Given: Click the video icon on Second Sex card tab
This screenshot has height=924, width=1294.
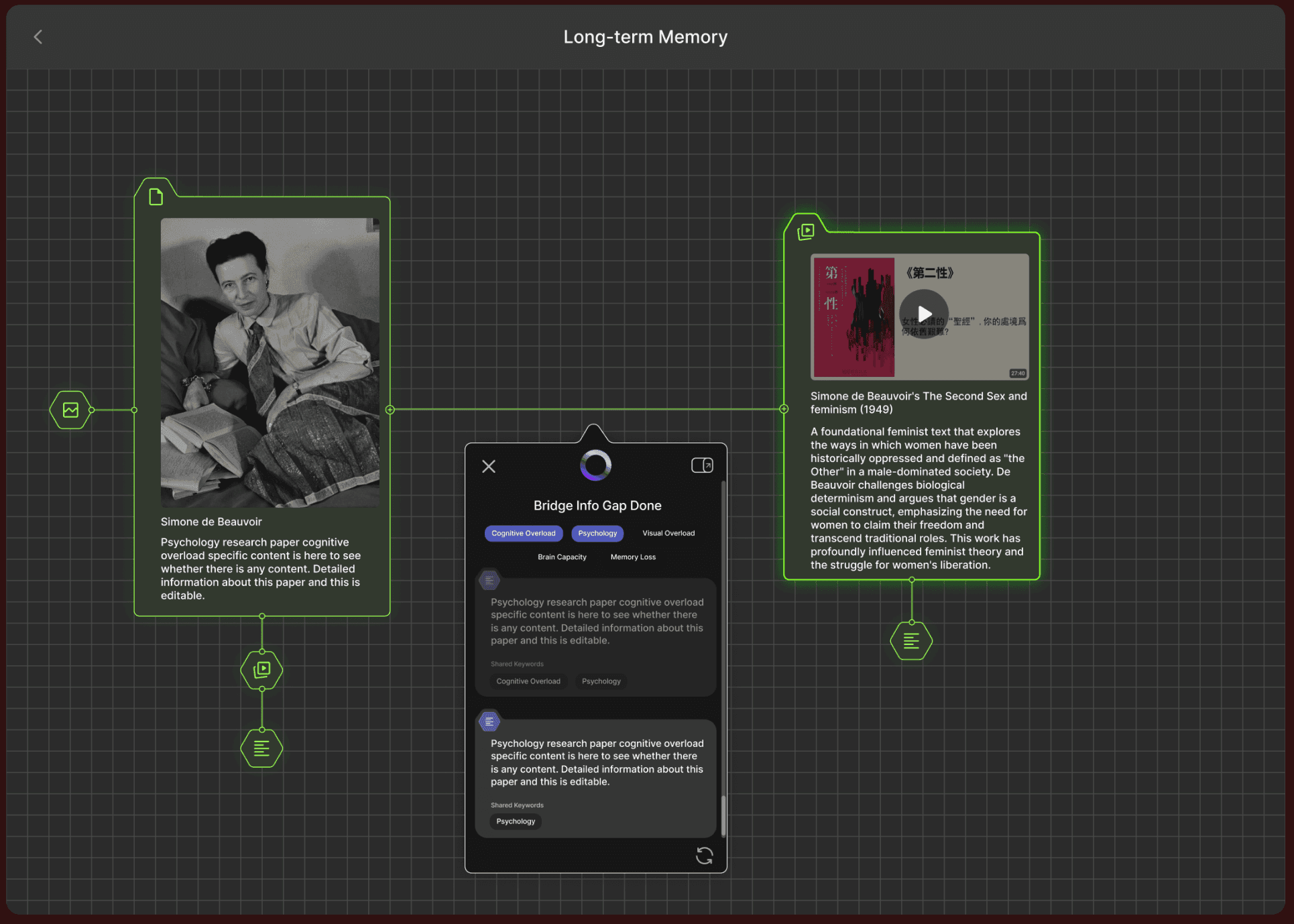Looking at the screenshot, I should (805, 231).
